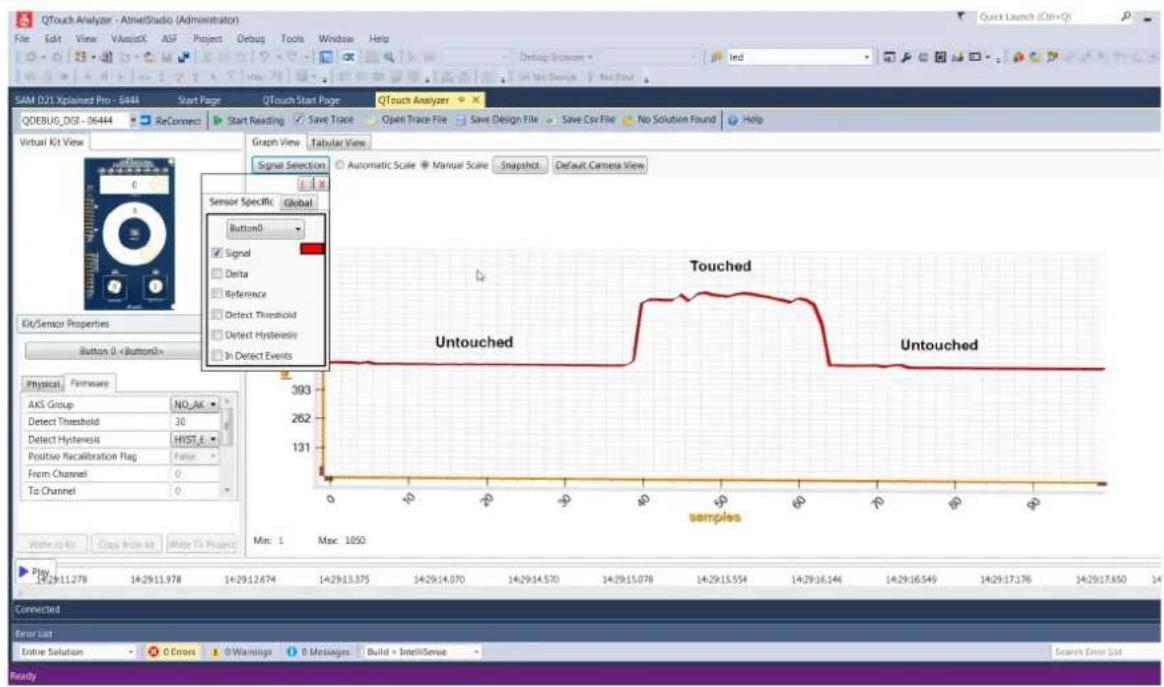Image resolution: width=1164 pixels, height=687 pixels.
Task: Close the Signal Selection popup
Action: 321,183
